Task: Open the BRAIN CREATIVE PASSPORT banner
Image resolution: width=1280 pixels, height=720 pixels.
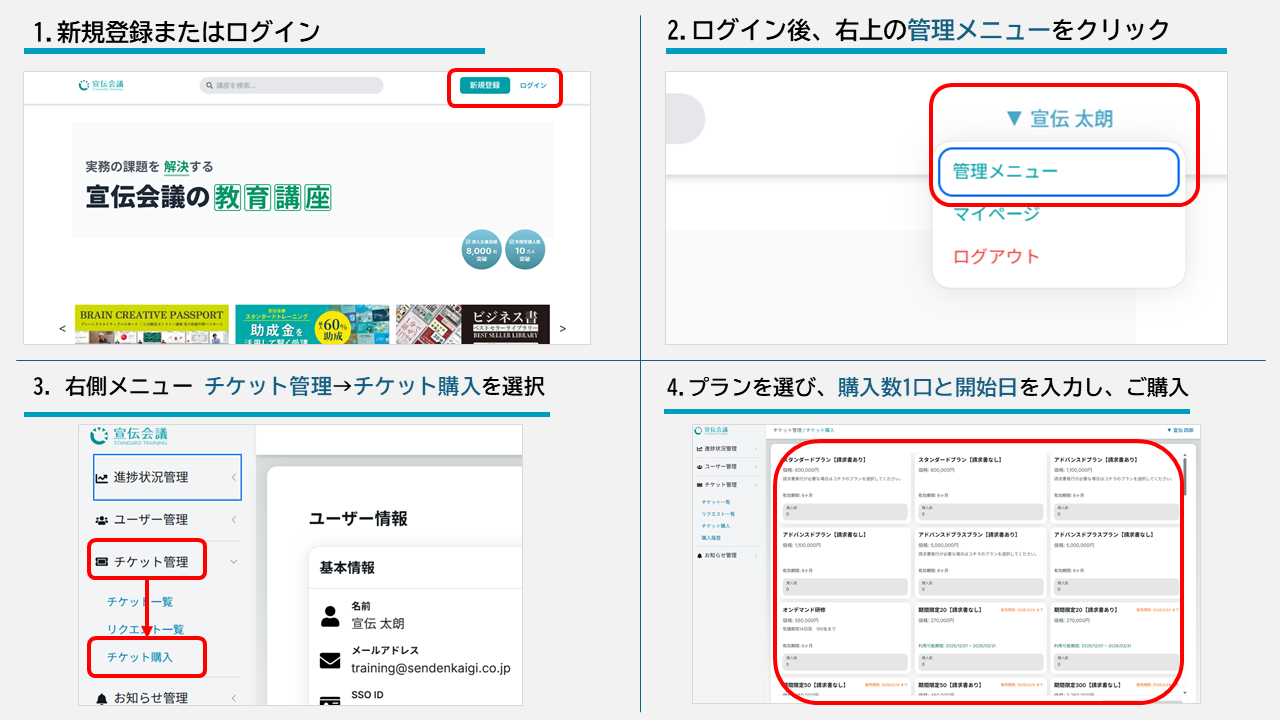Action: (152, 325)
